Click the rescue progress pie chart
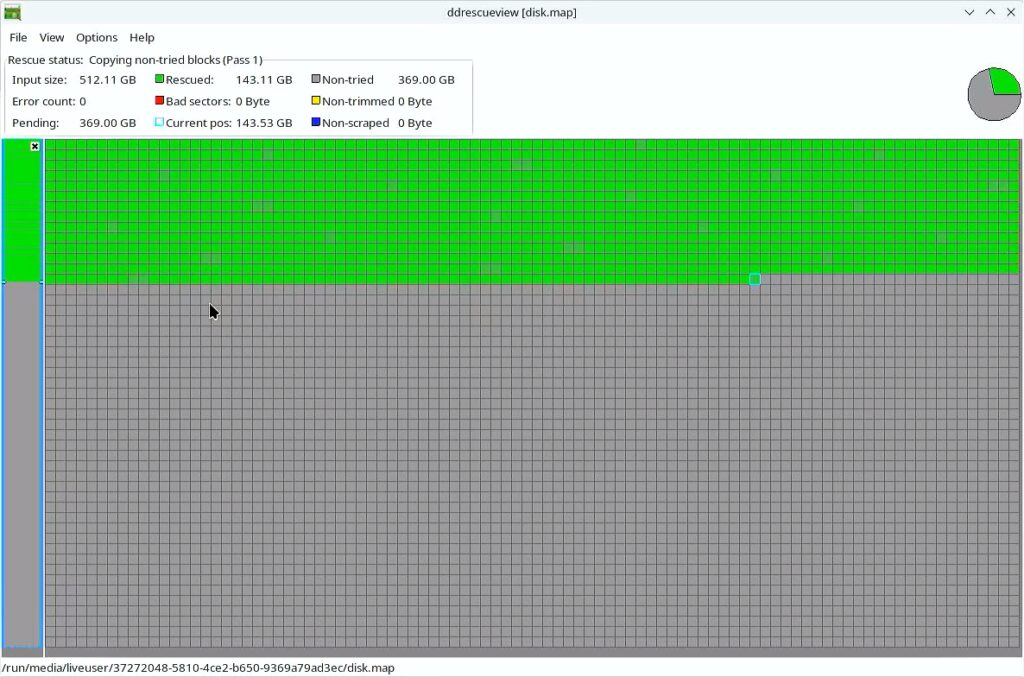 tap(993, 95)
